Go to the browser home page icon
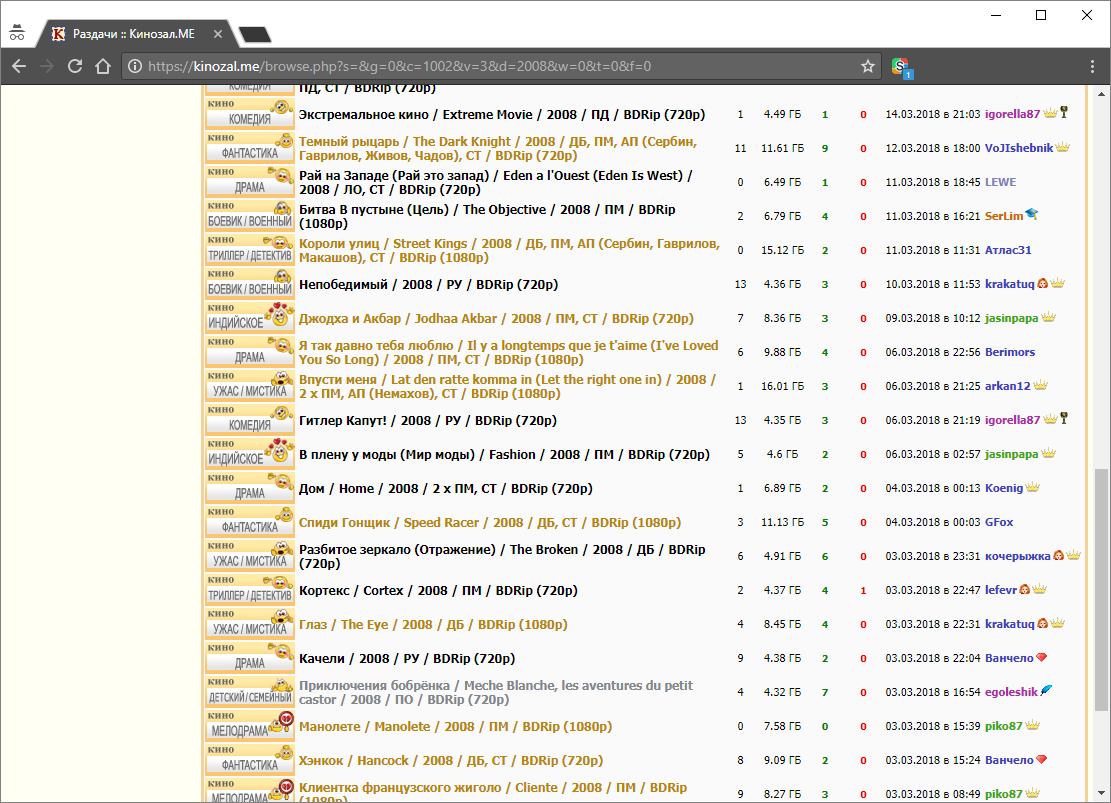 [102, 66]
